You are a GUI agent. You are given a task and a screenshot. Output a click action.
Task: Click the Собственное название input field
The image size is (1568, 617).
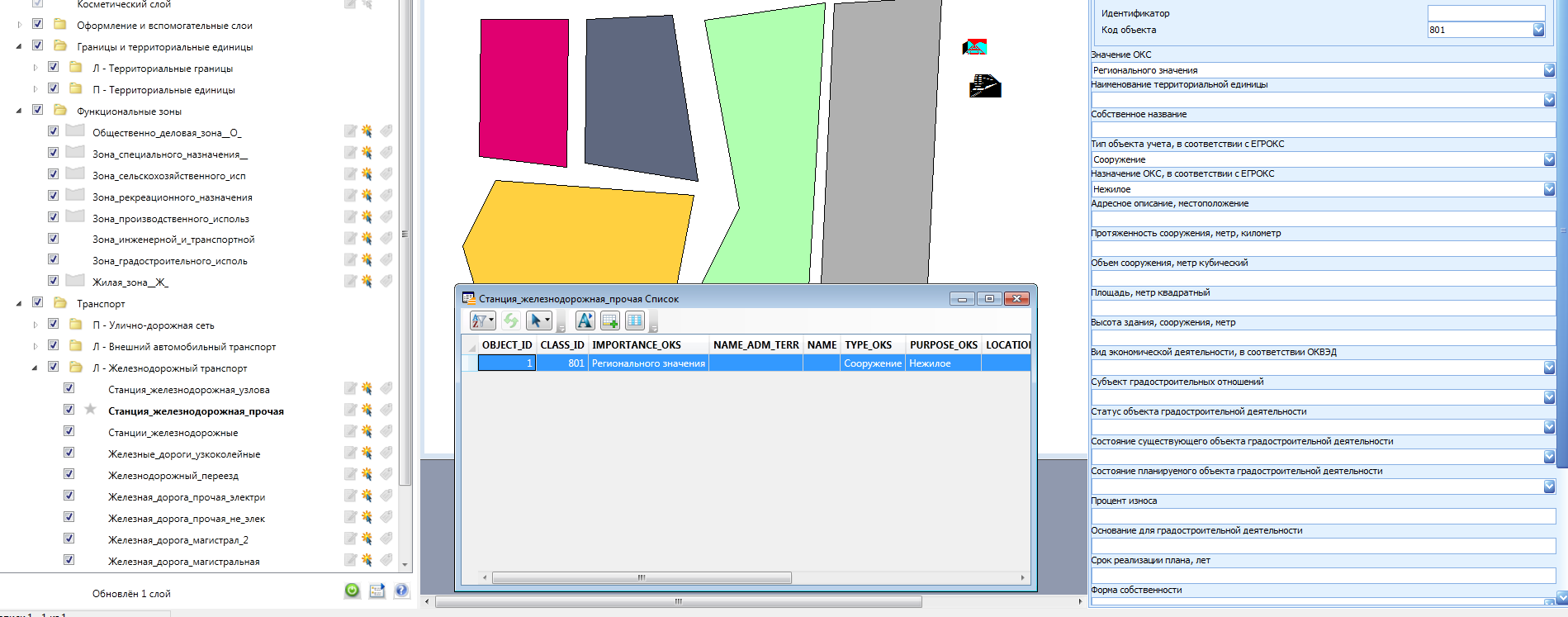click(x=1323, y=129)
